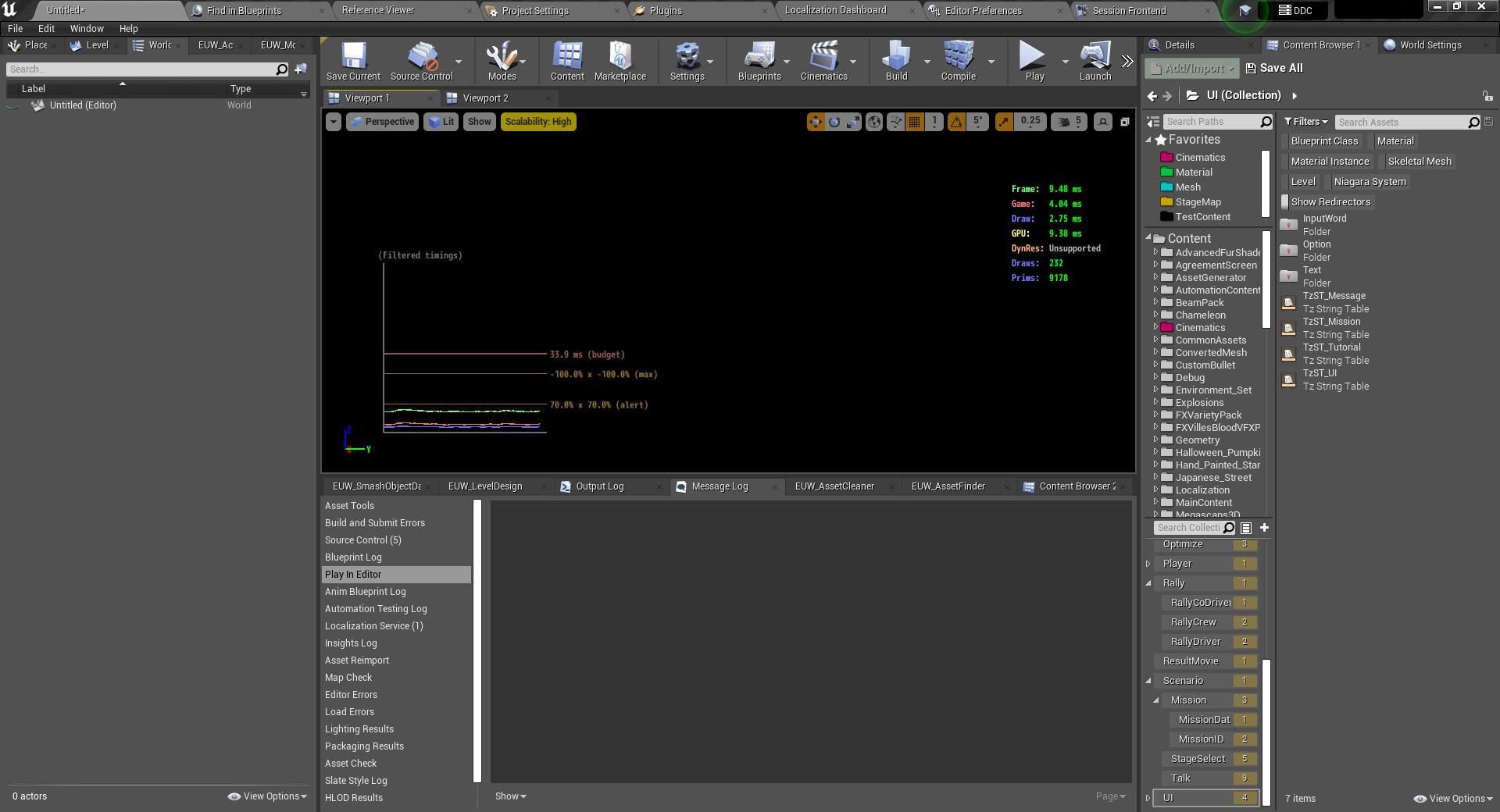
Task: Enable the Blueprint Class filter
Action: (x=1323, y=141)
